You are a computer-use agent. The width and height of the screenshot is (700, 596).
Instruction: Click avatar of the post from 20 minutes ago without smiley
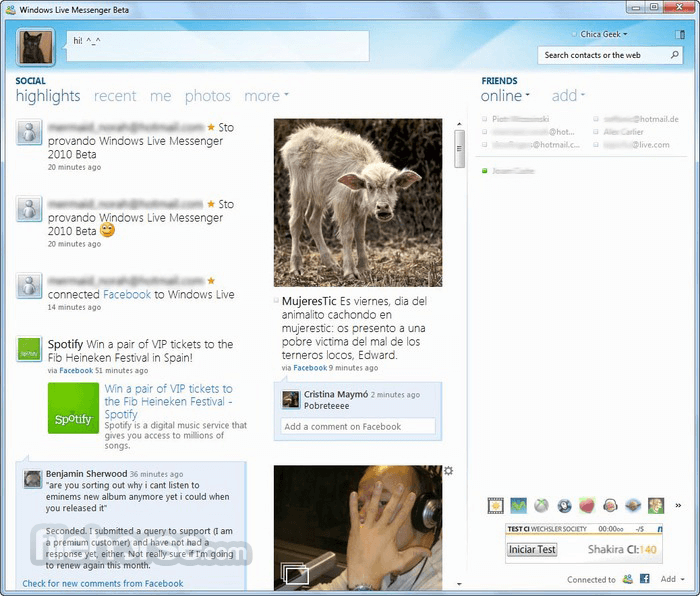point(29,132)
